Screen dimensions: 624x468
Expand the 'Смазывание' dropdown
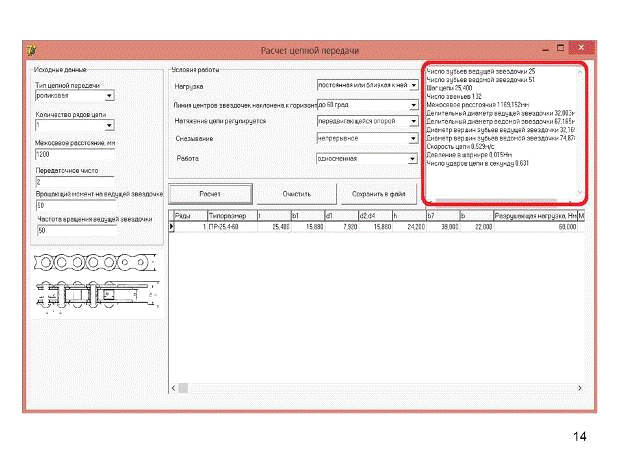413,139
